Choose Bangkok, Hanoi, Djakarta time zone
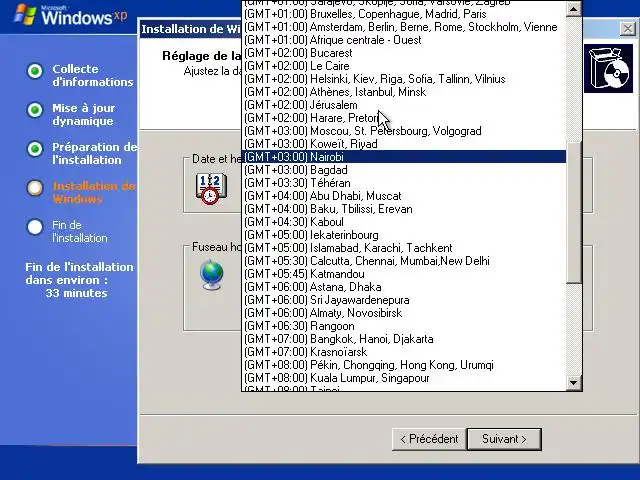 pyautogui.click(x=404, y=339)
